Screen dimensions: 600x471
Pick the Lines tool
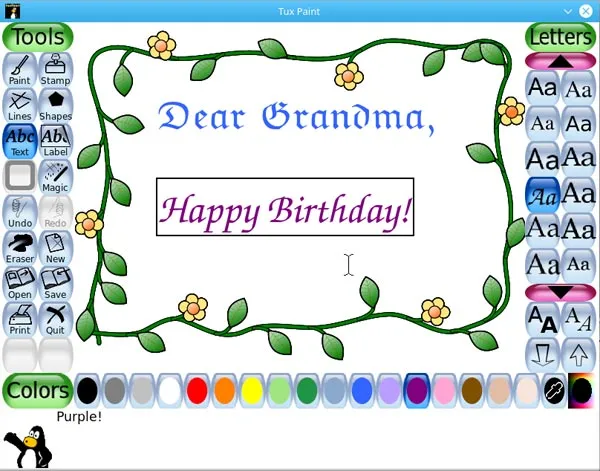tap(20, 105)
